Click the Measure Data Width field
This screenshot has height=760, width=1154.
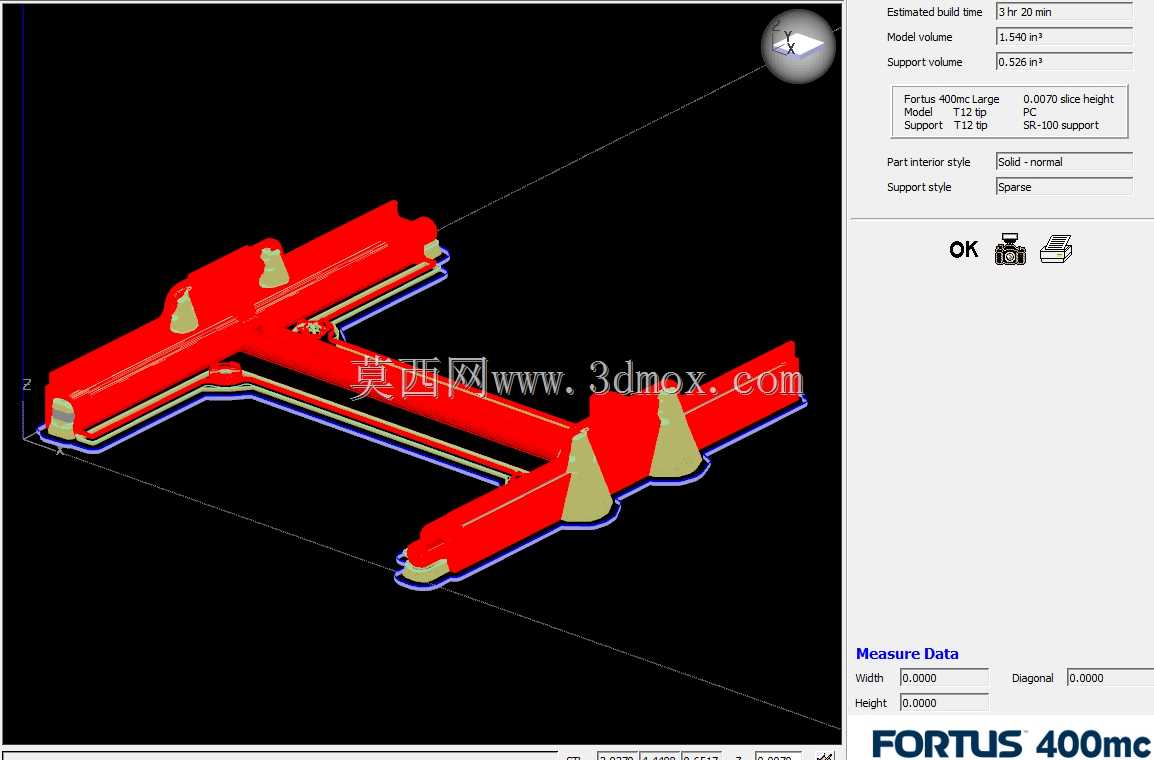coord(944,678)
